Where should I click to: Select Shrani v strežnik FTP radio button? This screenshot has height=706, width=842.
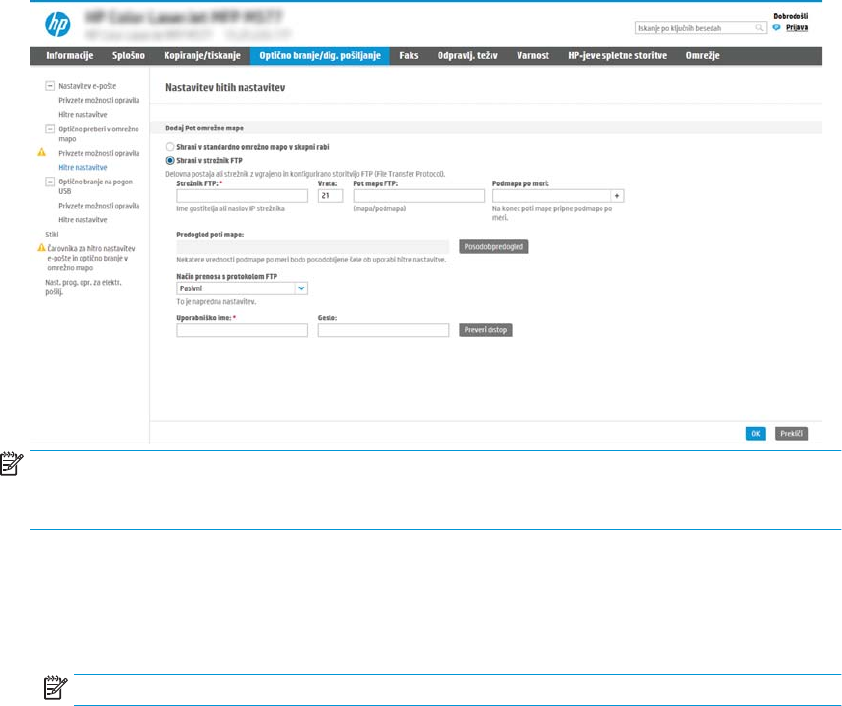pos(169,159)
